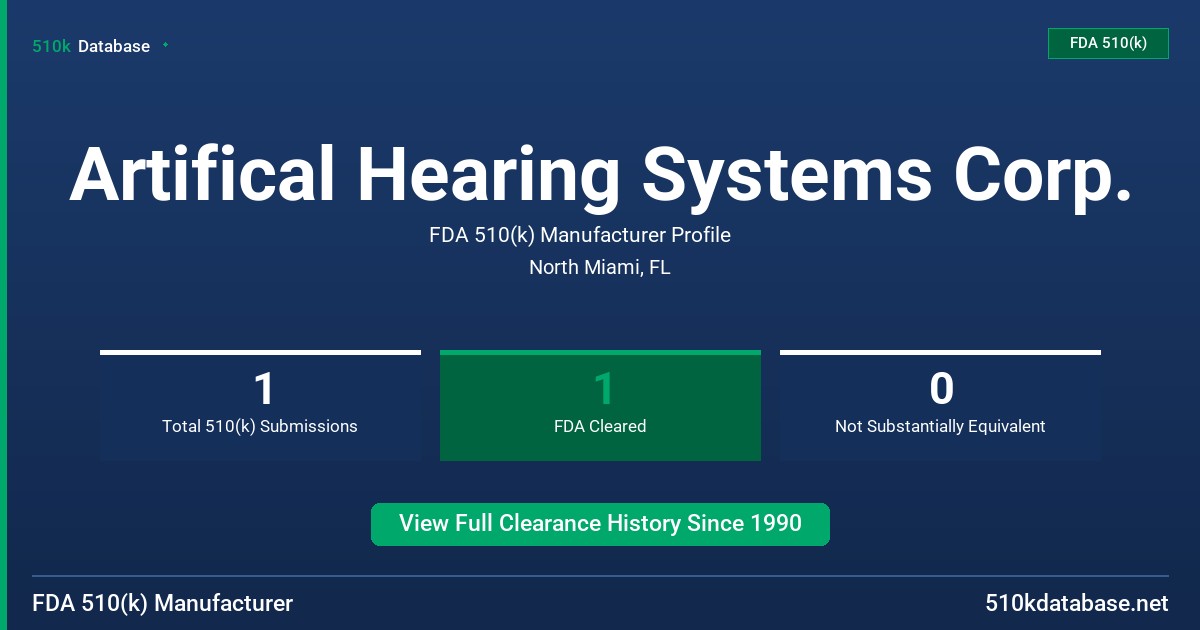The height and width of the screenshot is (630, 1200).
Task: Click the FDA 510(k) Manufacturer footer label
Action: click(x=163, y=603)
